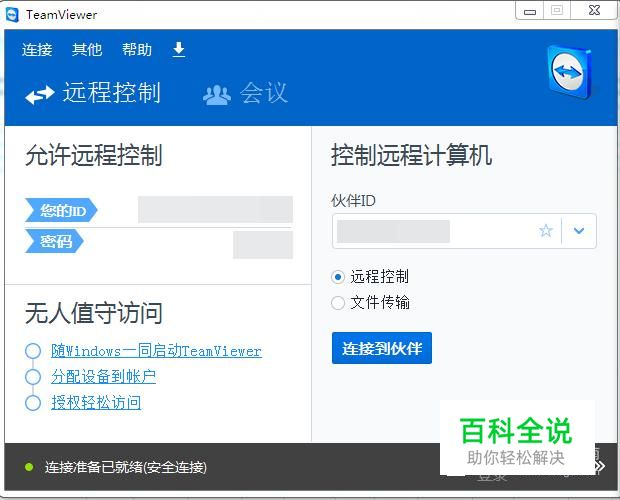The width and height of the screenshot is (620, 500).
Task: Click the TeamViewer logo in the blue header
Action: point(569,72)
